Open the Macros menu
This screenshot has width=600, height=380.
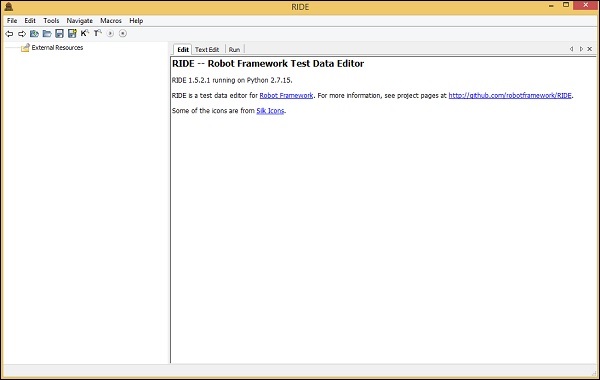(x=111, y=21)
